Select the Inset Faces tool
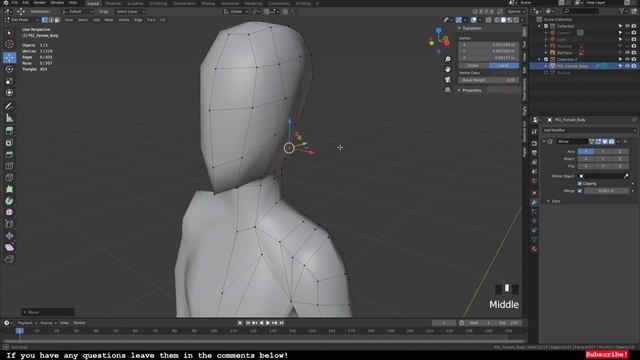640x360 pixels. (9, 143)
